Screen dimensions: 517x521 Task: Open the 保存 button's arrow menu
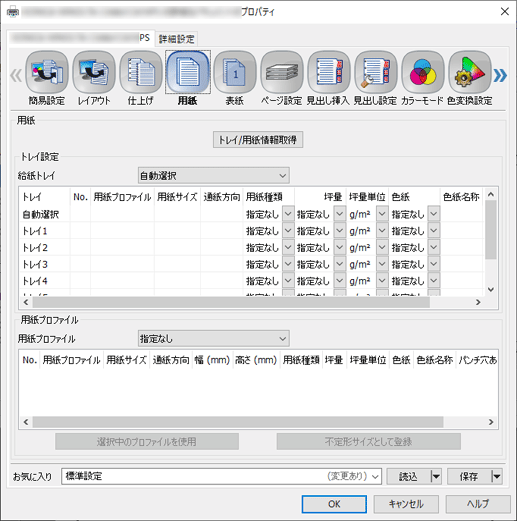coord(497,477)
